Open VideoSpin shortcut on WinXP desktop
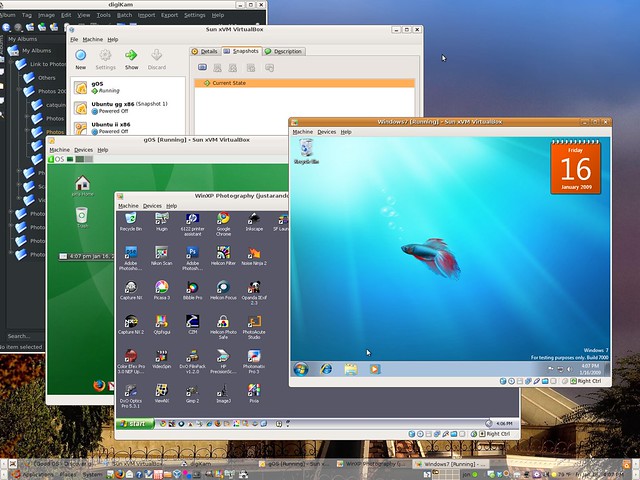The height and width of the screenshot is (480, 640). point(162,359)
